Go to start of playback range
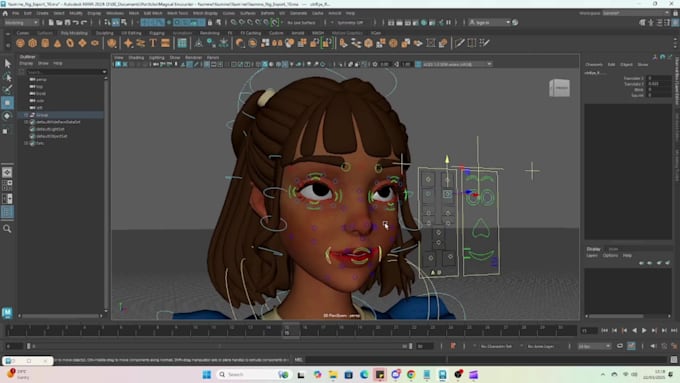 tap(605, 331)
